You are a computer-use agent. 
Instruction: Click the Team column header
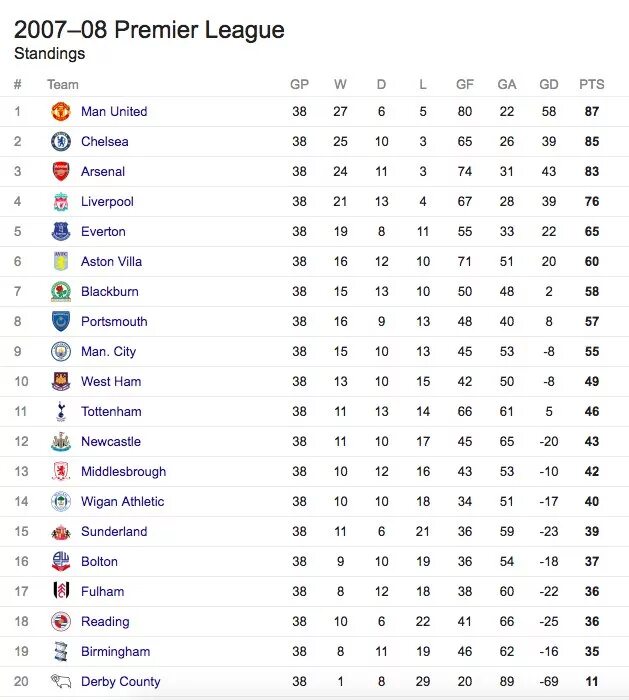click(x=63, y=84)
